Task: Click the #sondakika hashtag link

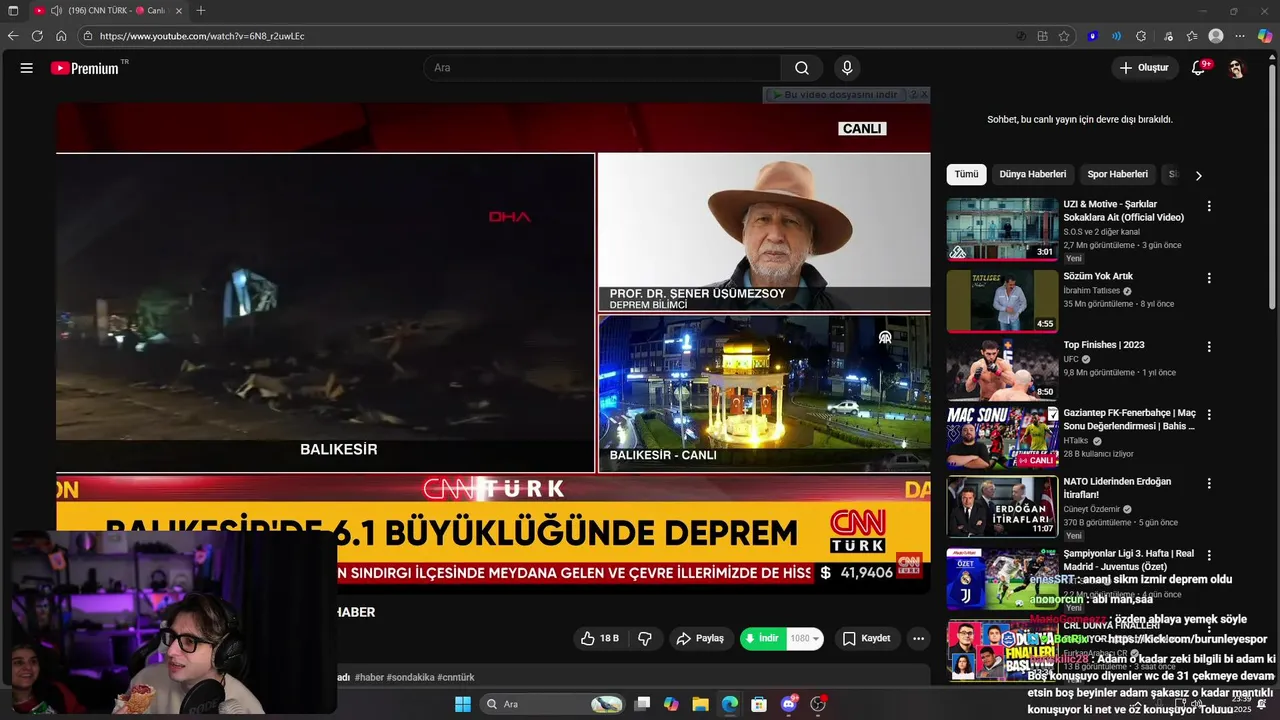Action: pos(410,677)
